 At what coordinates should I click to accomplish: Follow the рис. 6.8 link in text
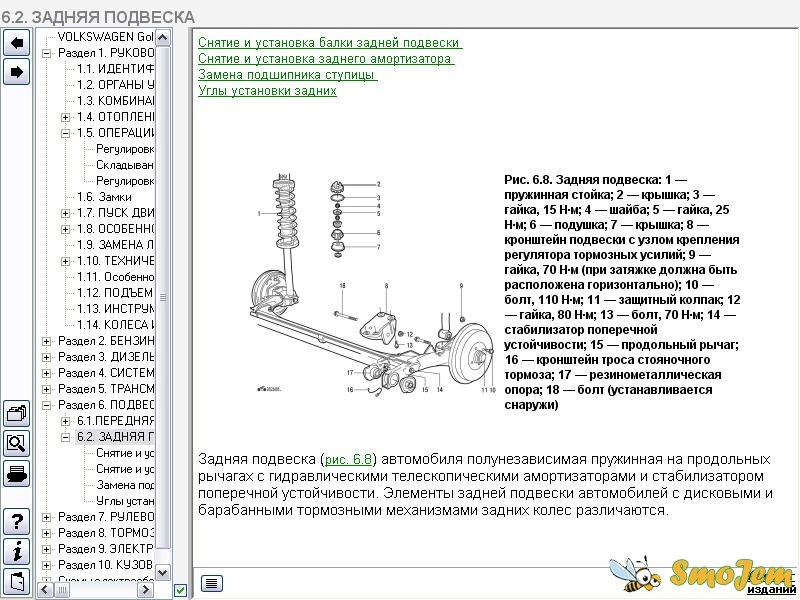(348, 459)
